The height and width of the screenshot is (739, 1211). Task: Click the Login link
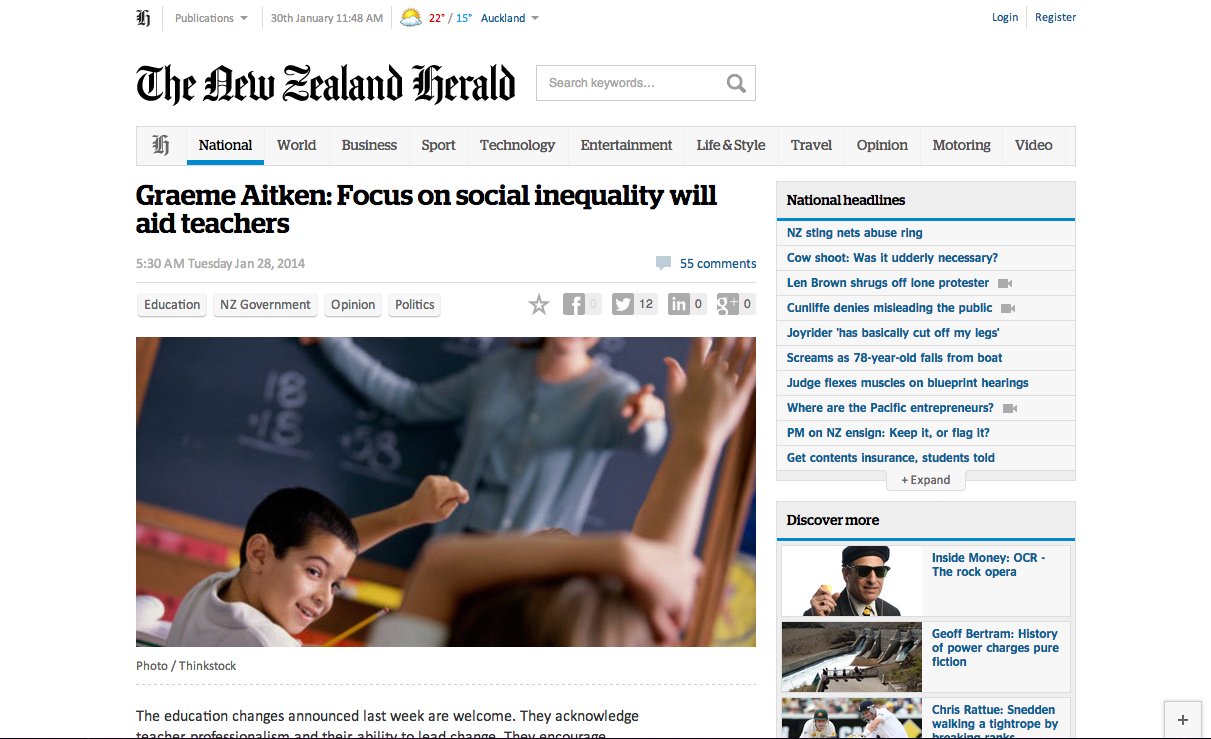(1005, 17)
